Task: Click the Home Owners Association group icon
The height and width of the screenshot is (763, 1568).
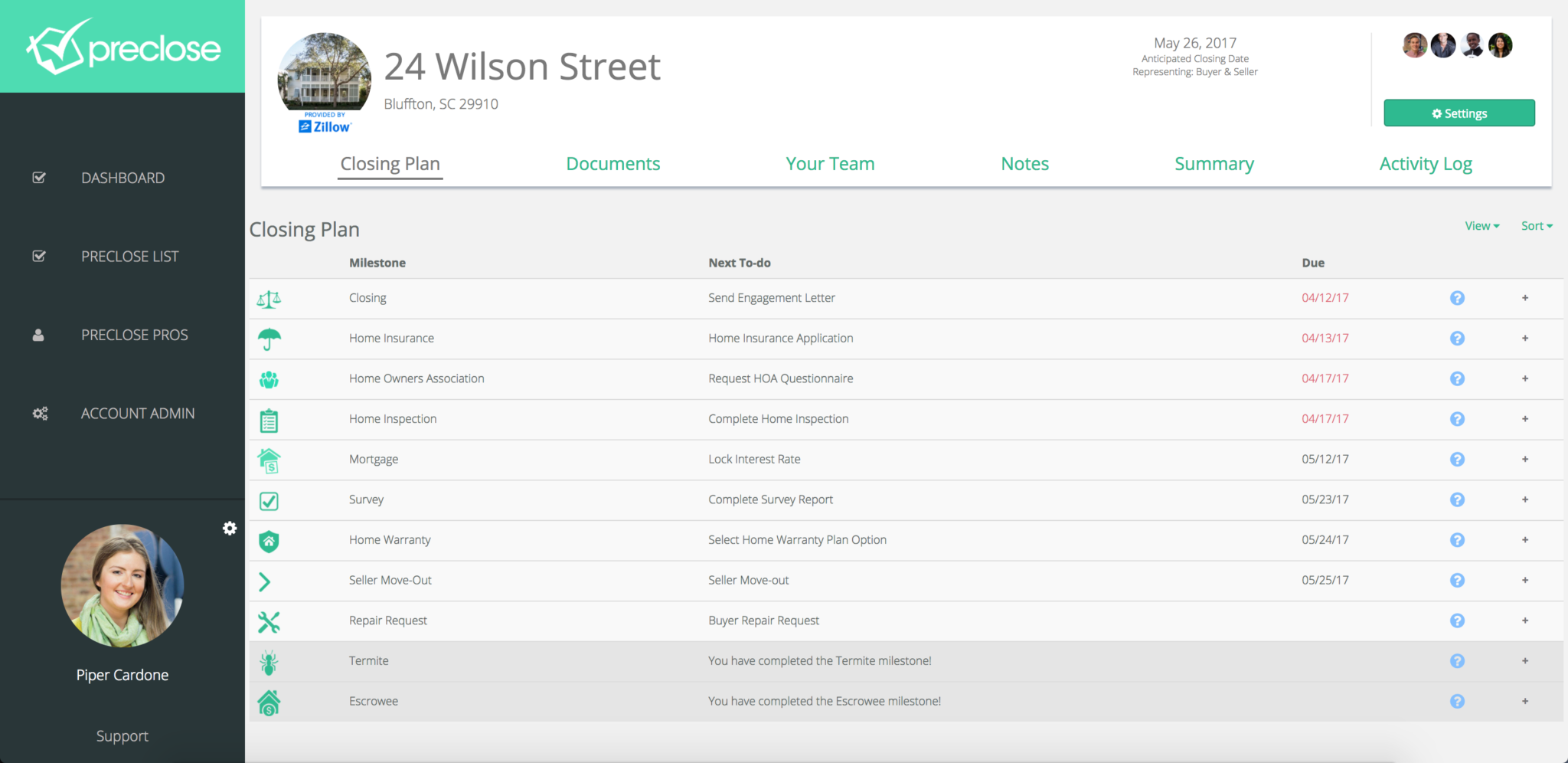Action: pyautogui.click(x=269, y=378)
